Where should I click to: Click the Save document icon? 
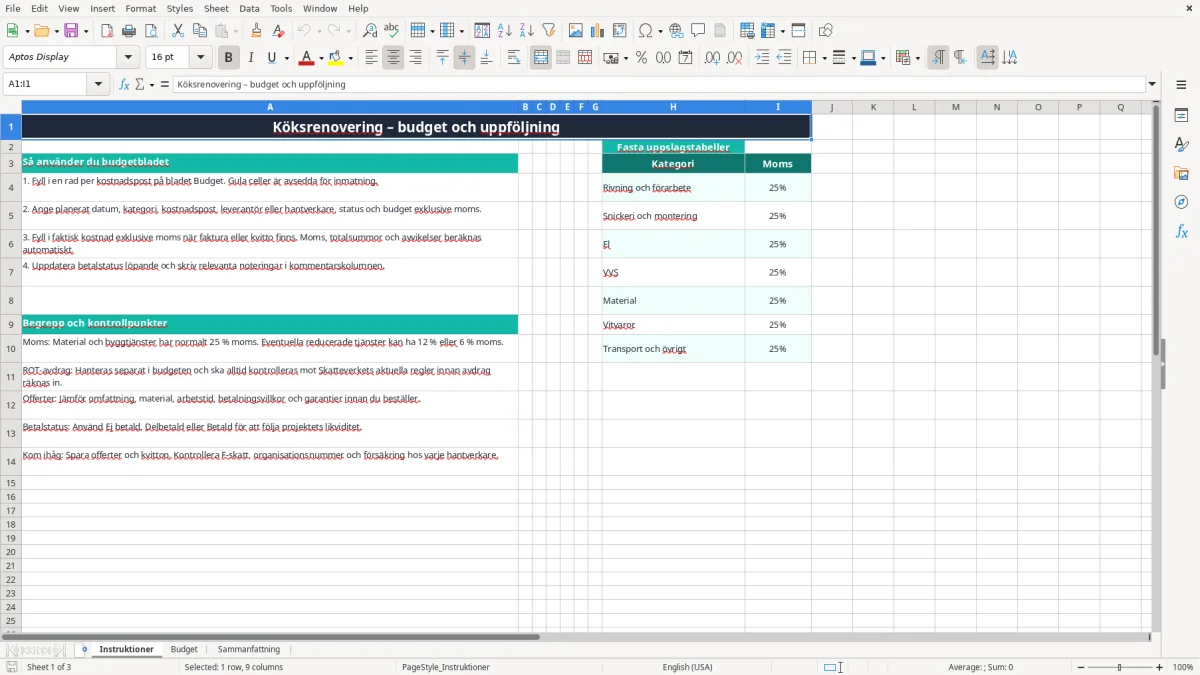71,31
